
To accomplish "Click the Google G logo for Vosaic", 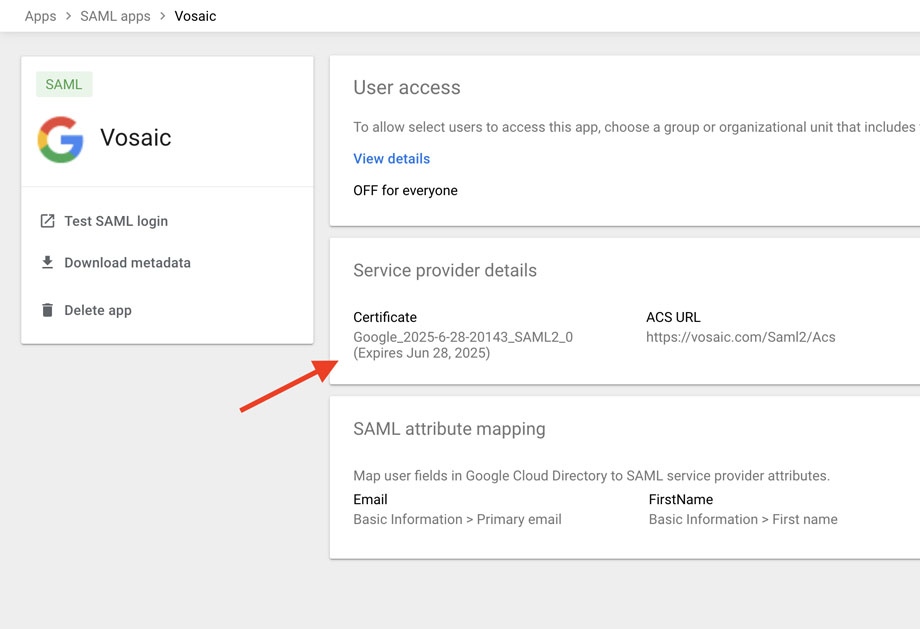I will [x=60, y=139].
